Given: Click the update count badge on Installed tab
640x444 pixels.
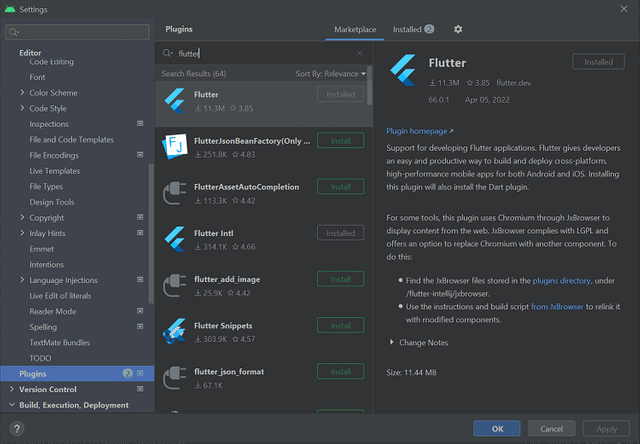Looking at the screenshot, I should tap(429, 29).
